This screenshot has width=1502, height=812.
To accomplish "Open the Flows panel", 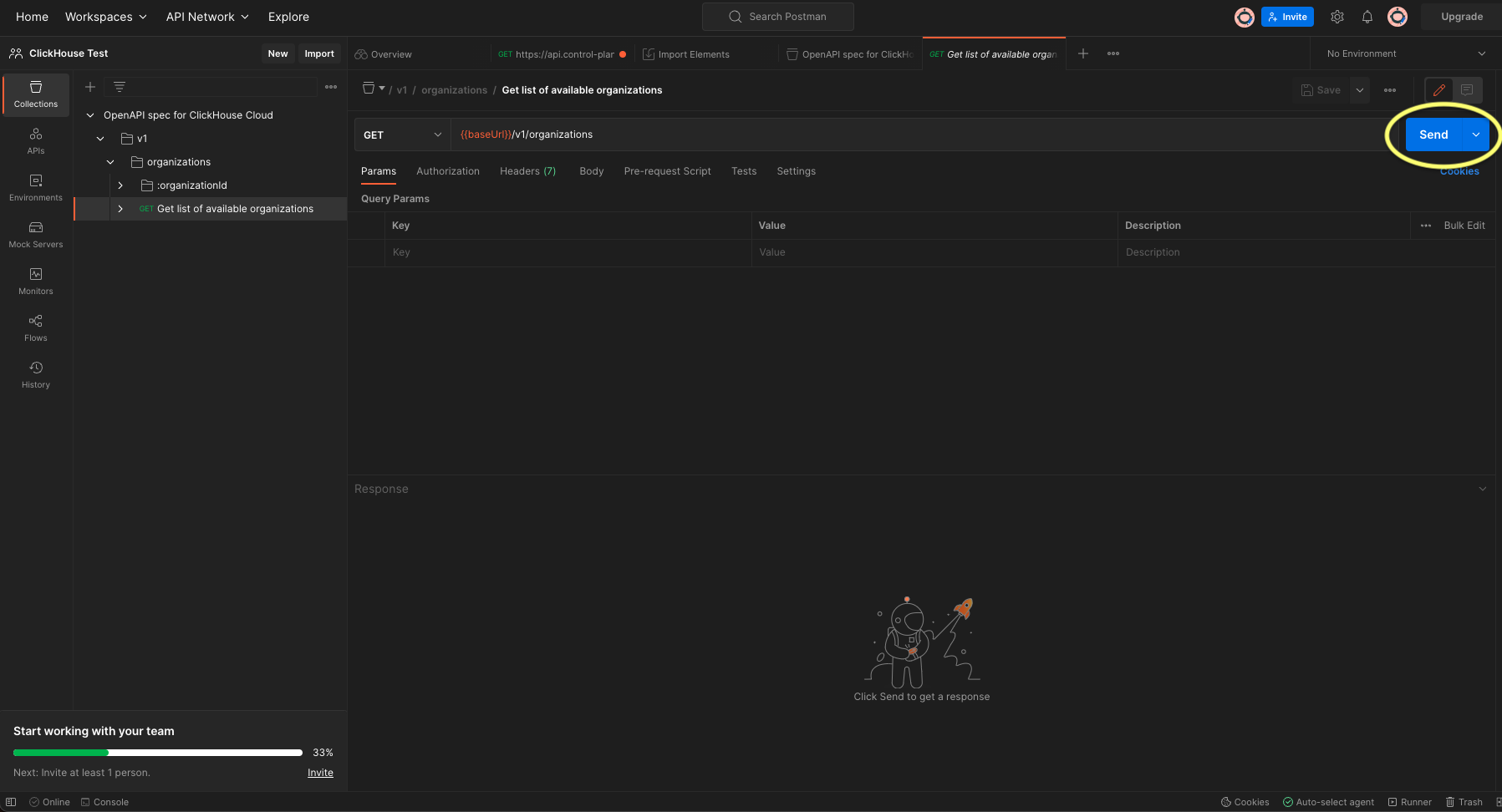I will pyautogui.click(x=35, y=327).
